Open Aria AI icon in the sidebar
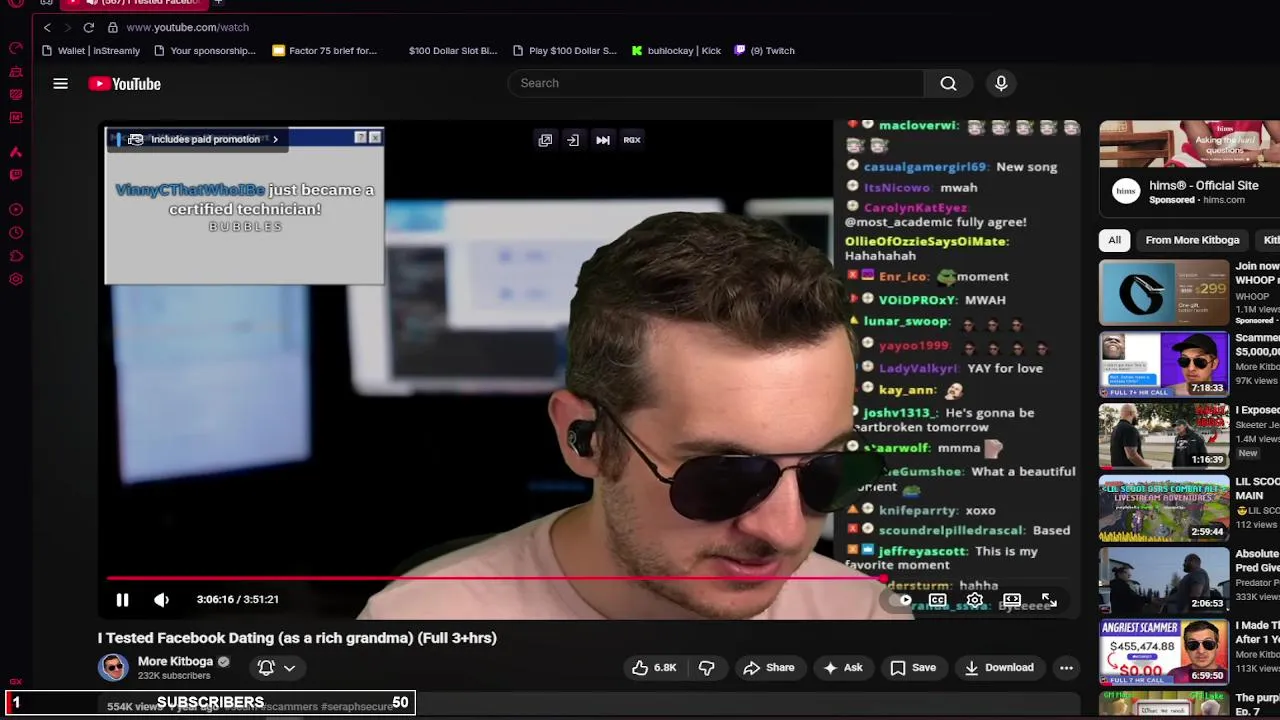Screen dimensions: 1280x720 coord(16,152)
